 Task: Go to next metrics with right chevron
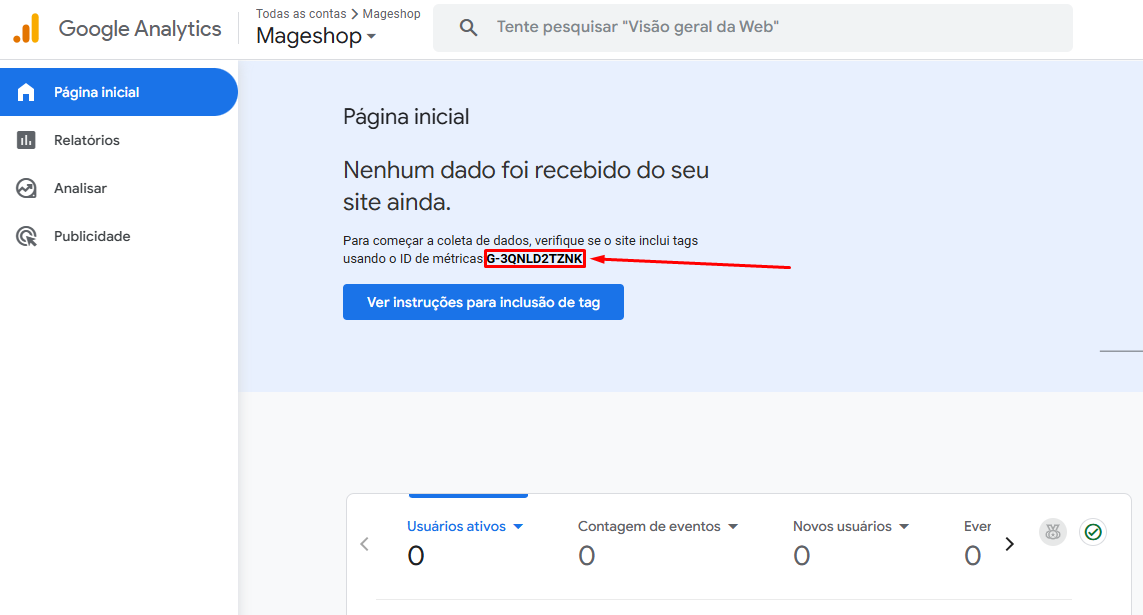tap(1010, 544)
